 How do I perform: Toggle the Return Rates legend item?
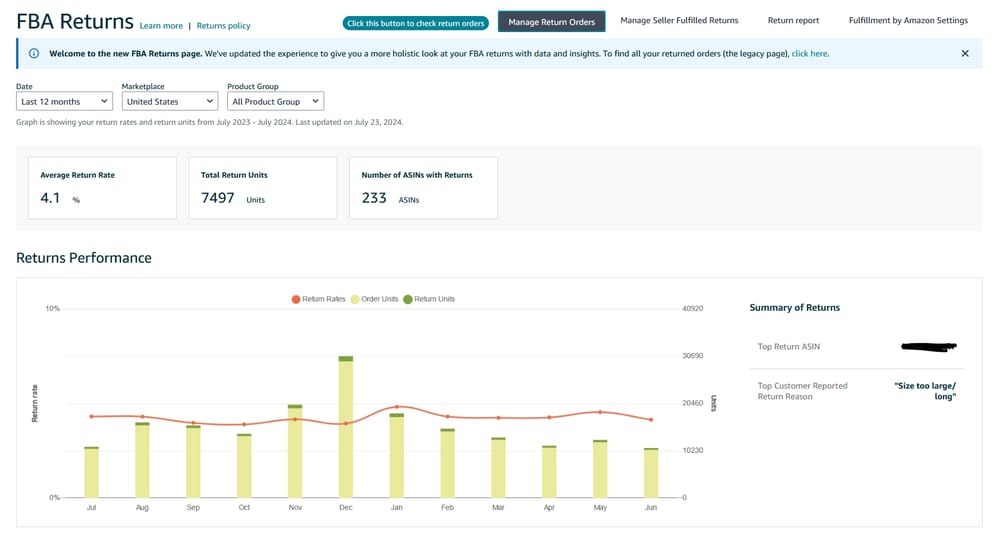click(318, 299)
